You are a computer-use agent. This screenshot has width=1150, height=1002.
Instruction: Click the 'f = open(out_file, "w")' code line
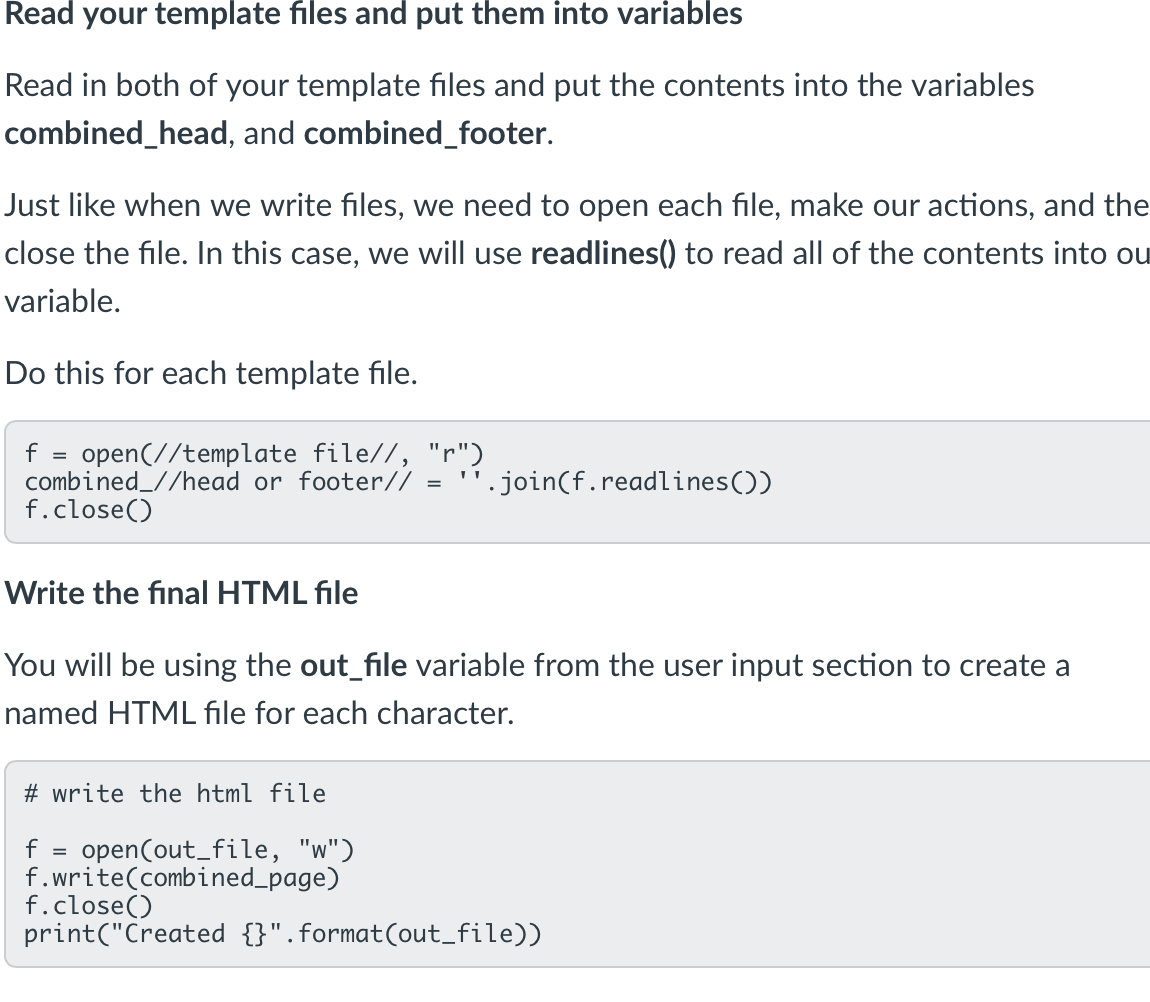[x=188, y=850]
